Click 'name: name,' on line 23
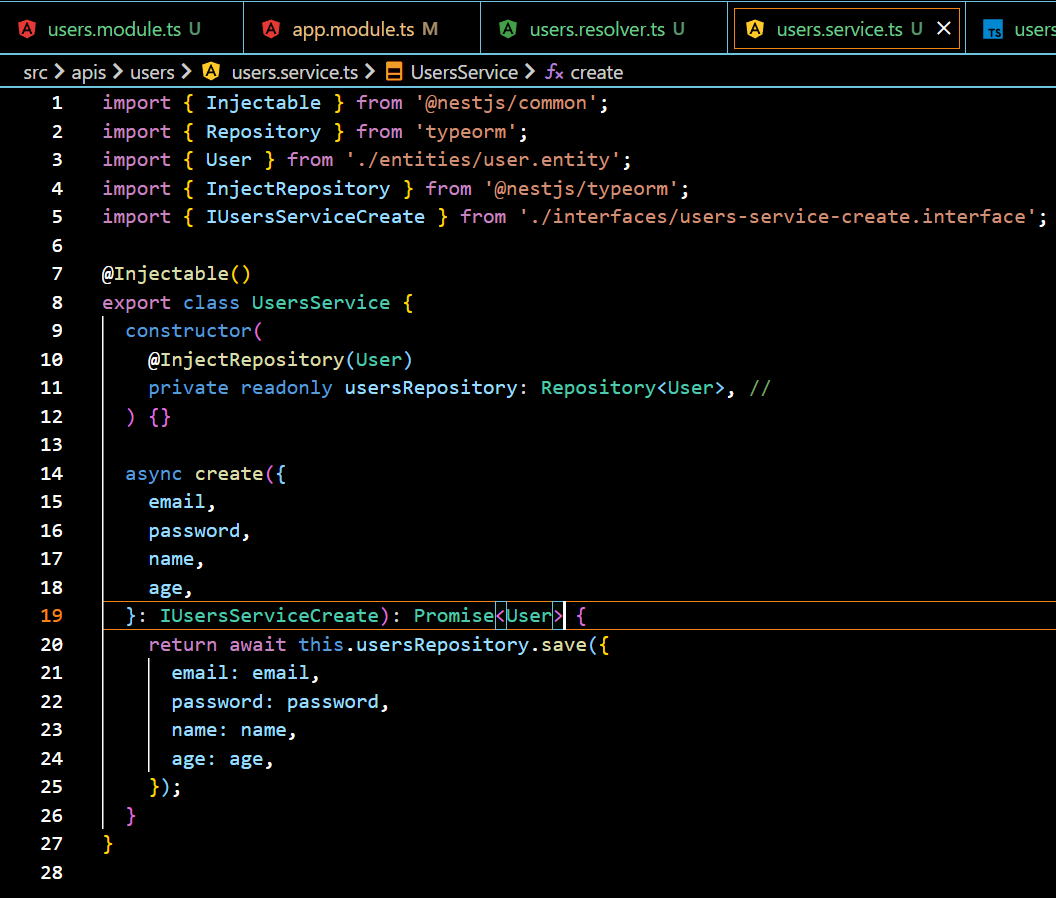The width and height of the screenshot is (1056, 898). 234,730
